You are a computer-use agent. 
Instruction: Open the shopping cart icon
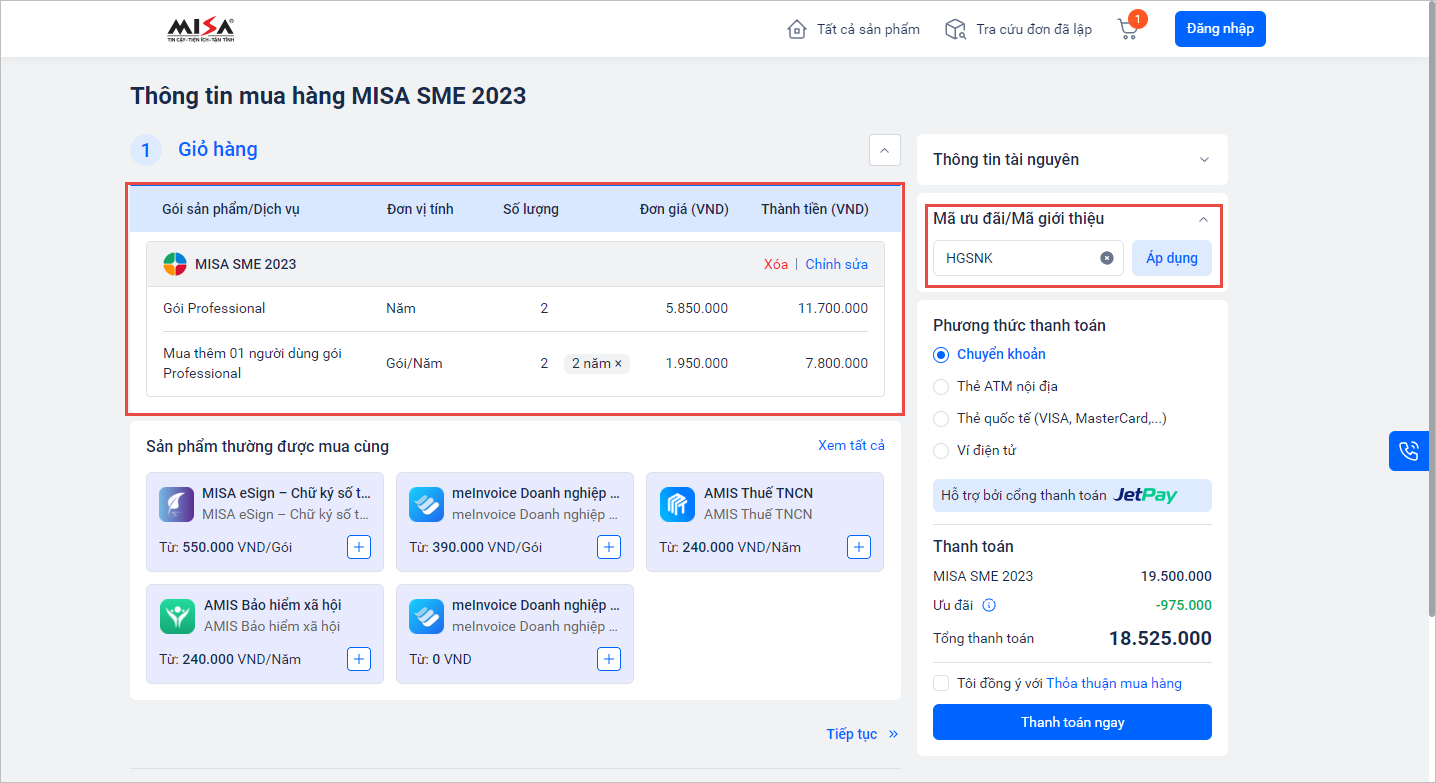1128,29
